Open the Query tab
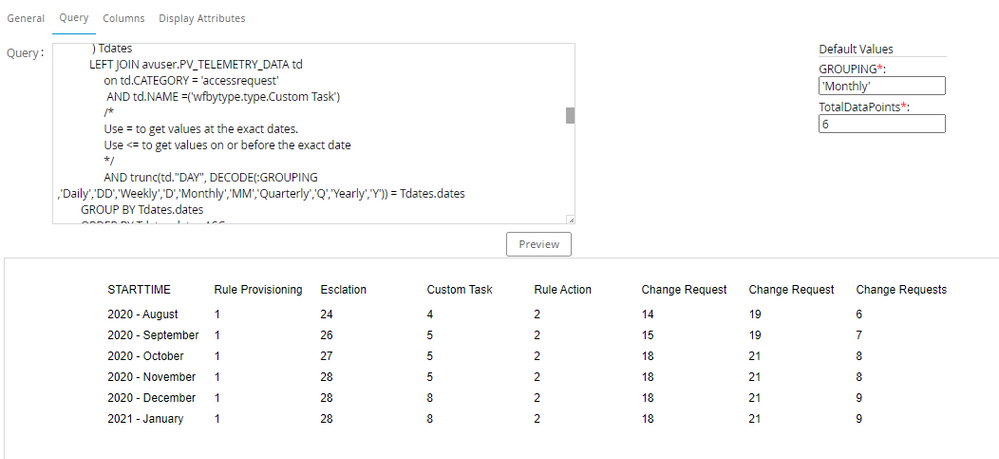999x459 pixels. (x=73, y=18)
